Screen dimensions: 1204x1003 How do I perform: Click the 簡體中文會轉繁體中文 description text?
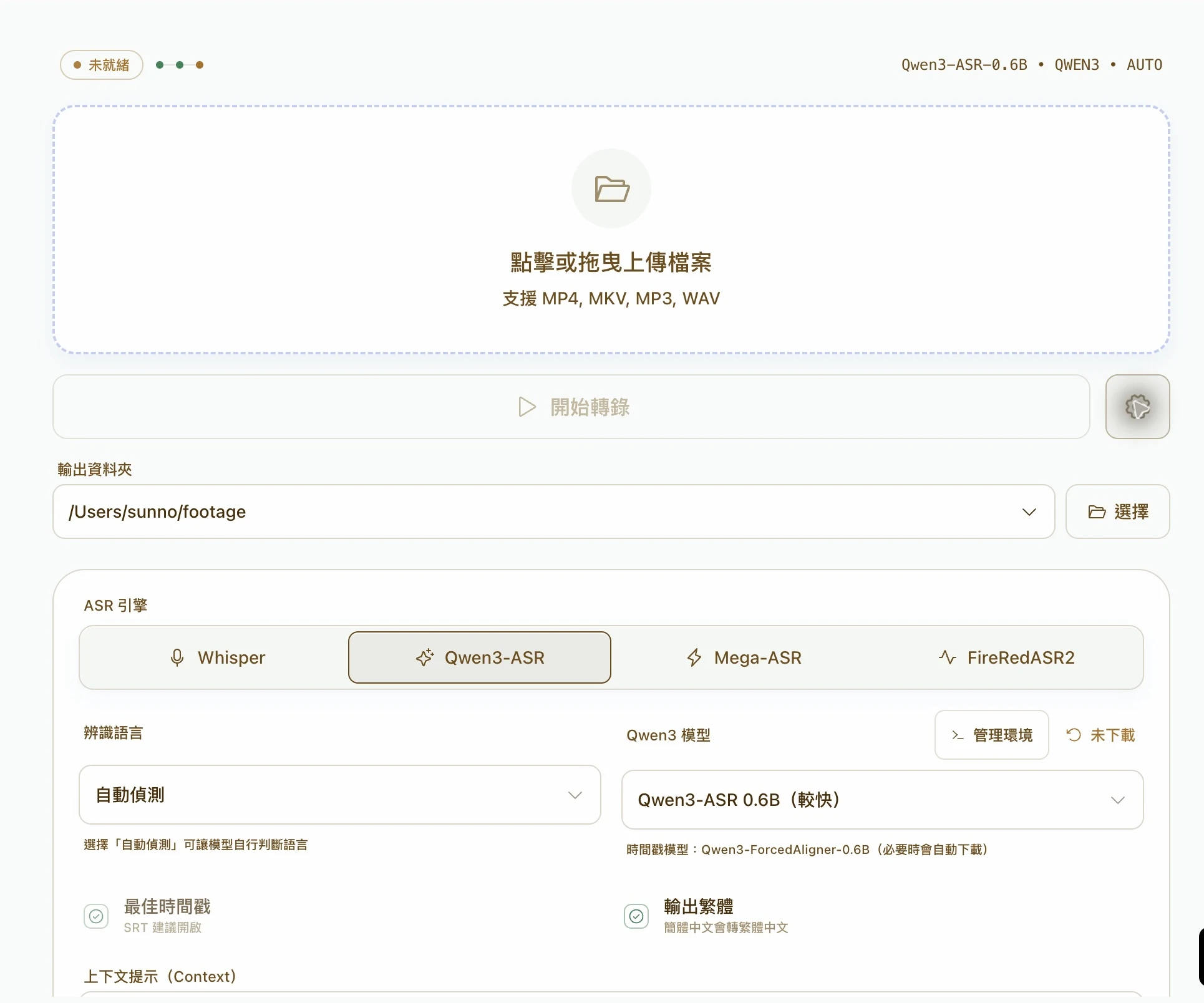[x=726, y=928]
